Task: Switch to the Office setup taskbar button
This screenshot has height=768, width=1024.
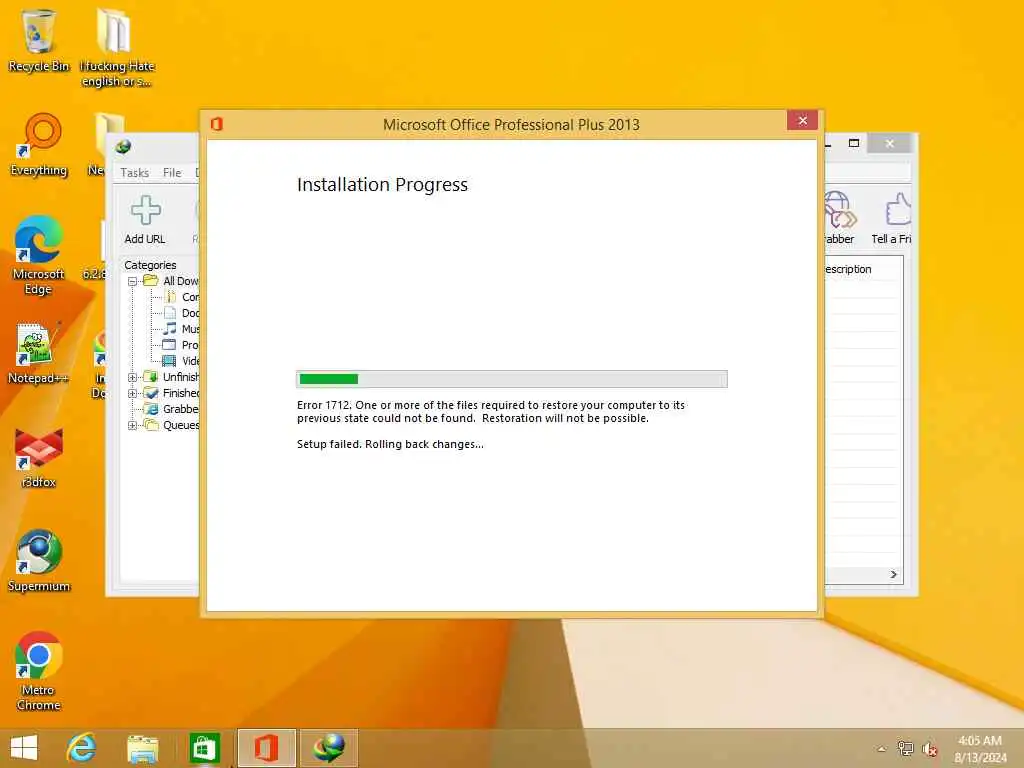Action: [x=266, y=748]
